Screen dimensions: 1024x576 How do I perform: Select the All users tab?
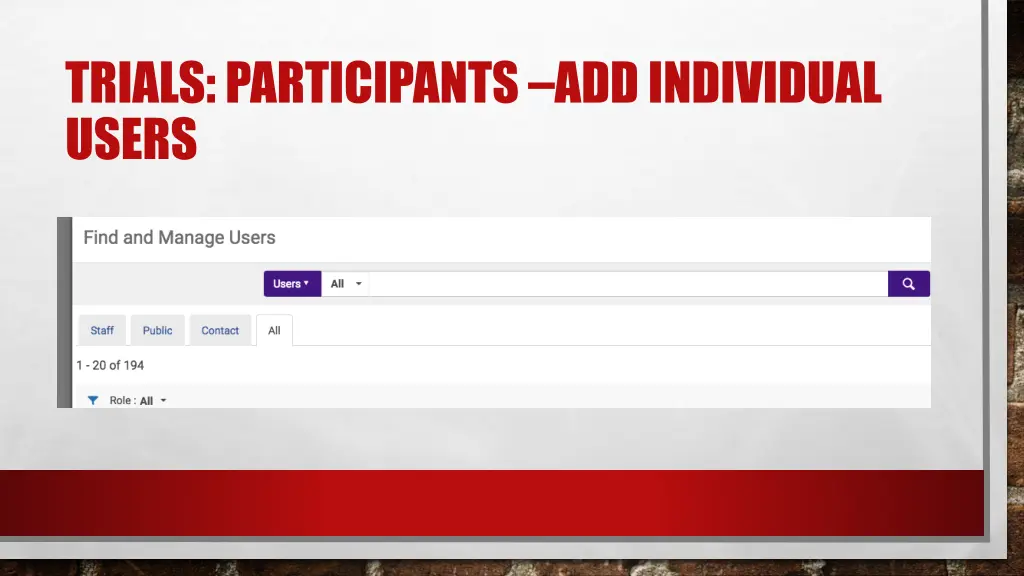tap(274, 330)
